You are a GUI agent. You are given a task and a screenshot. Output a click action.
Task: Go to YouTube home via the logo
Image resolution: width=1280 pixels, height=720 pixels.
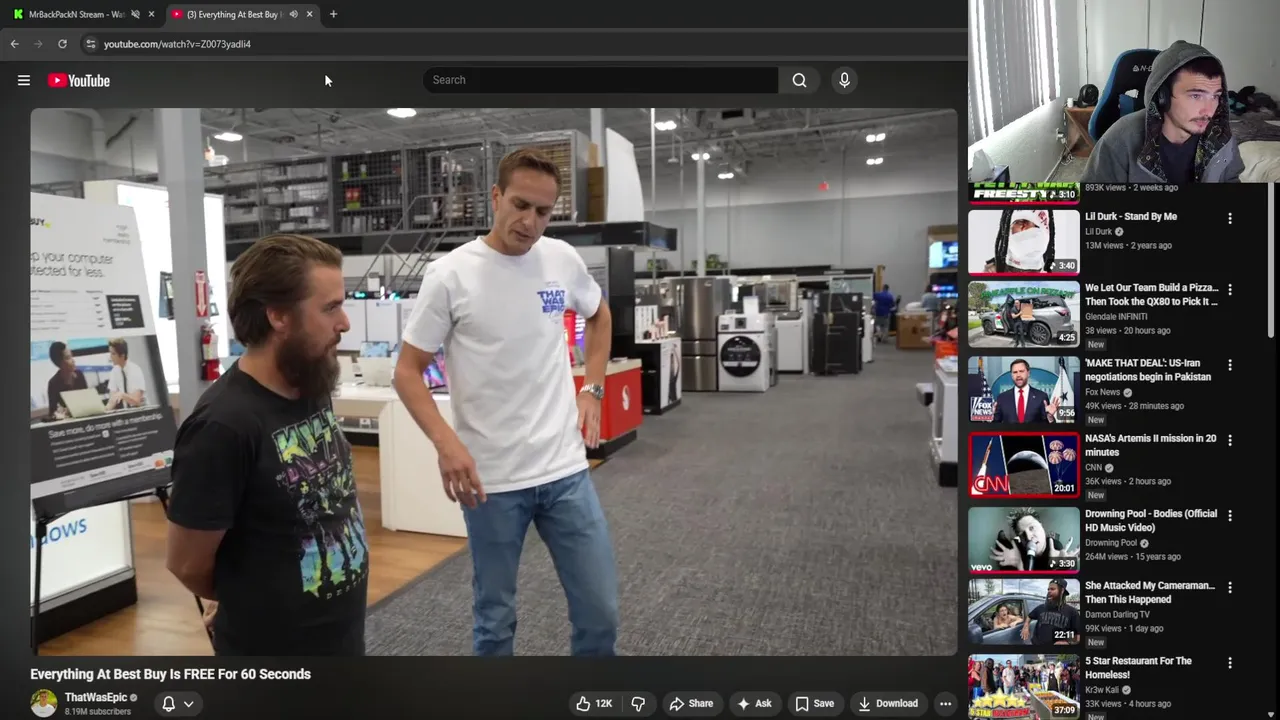[79, 81]
